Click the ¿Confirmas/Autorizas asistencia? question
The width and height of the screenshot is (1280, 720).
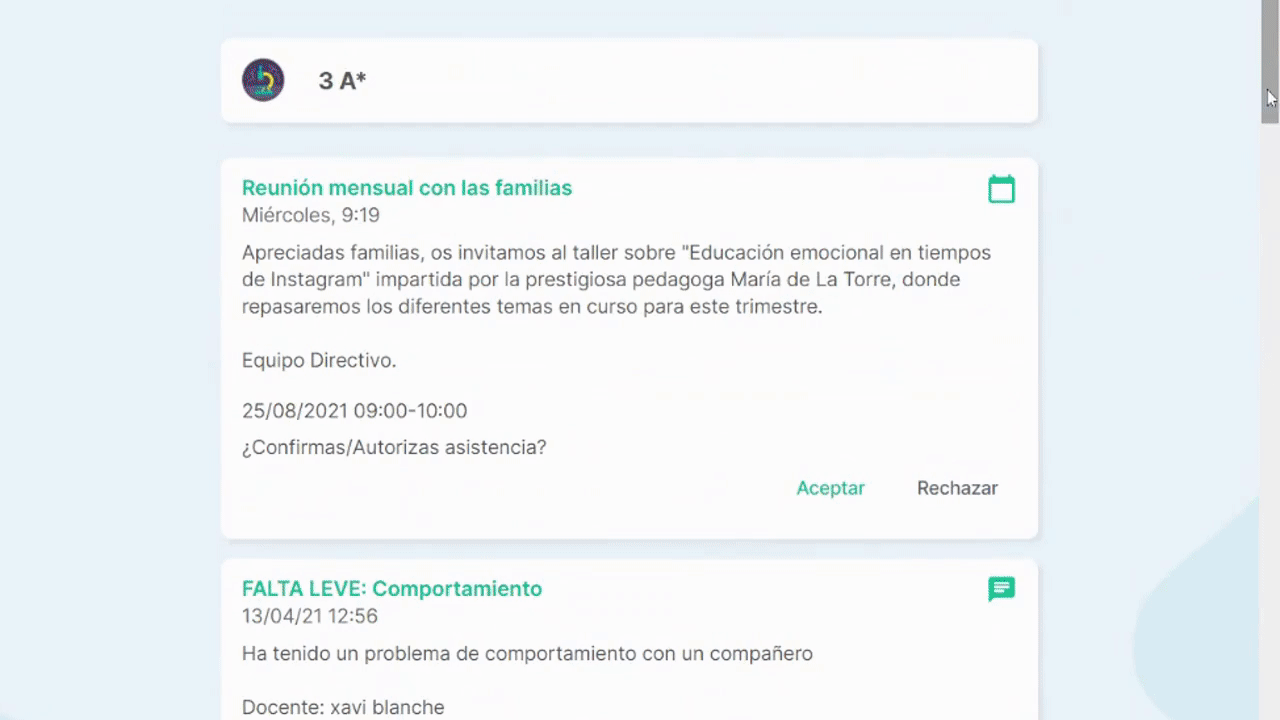(x=394, y=447)
